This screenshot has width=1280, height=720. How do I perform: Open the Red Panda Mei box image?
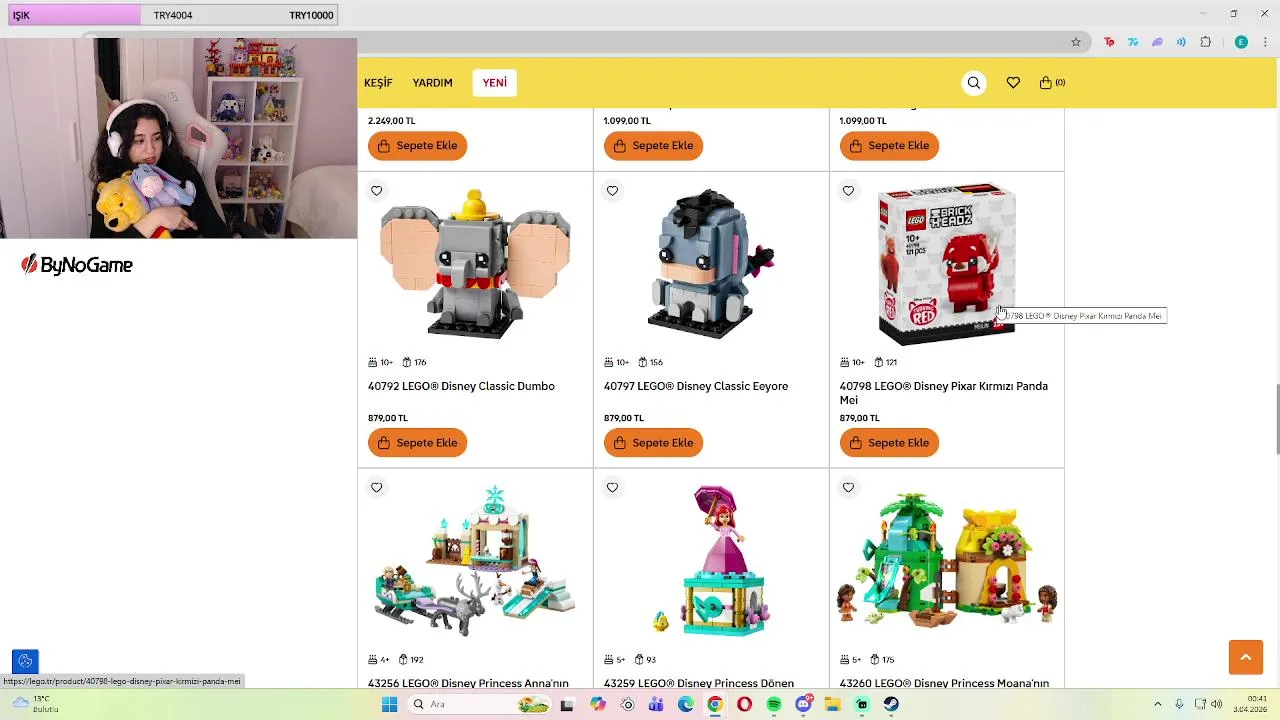point(946,264)
